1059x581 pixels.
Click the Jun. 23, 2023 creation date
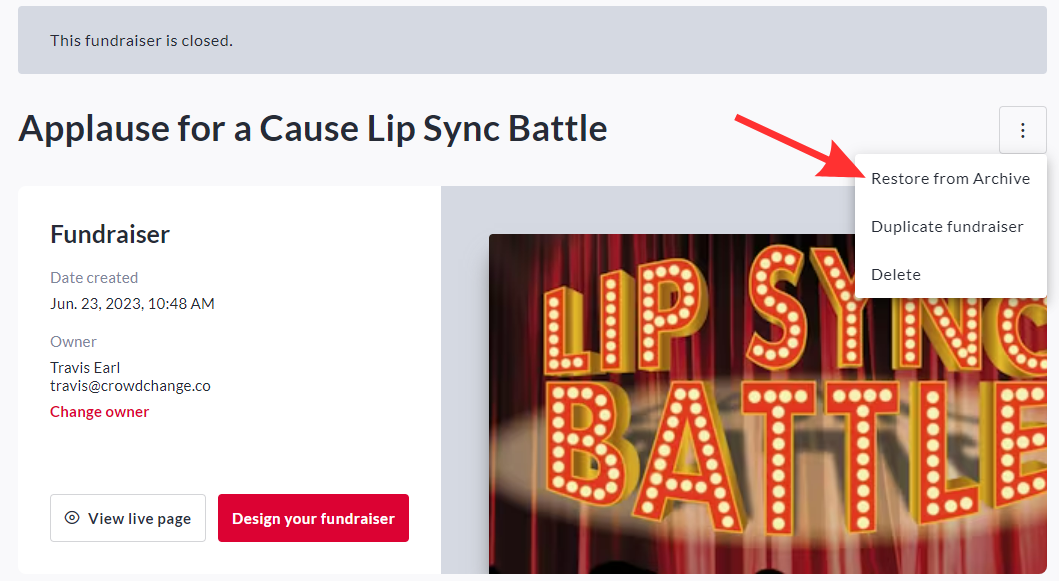coord(132,303)
